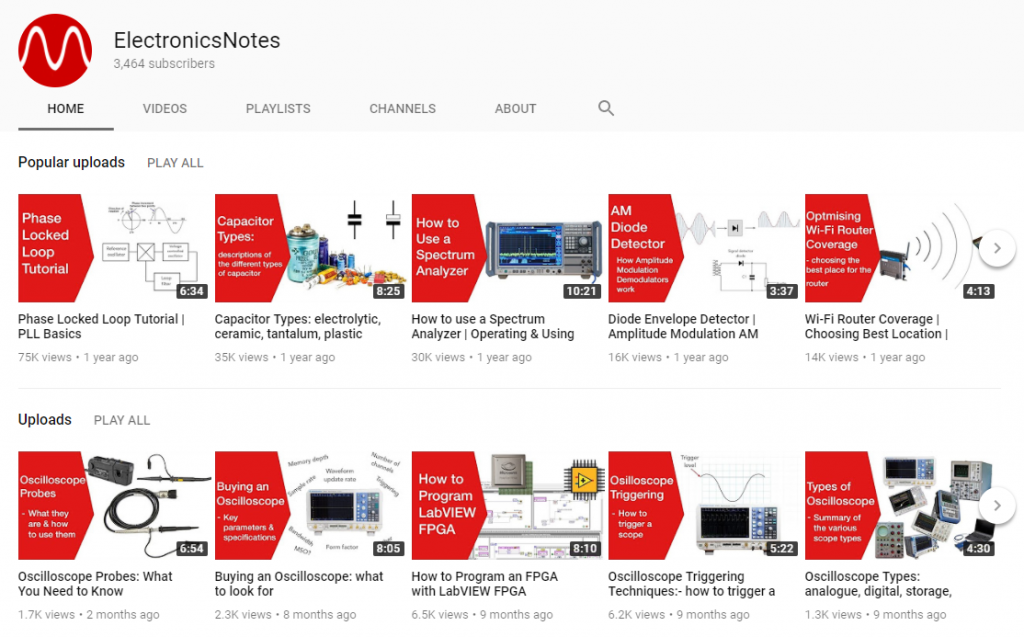Click PLAY ALL next to Uploads
1024x637 pixels.
coord(121,420)
